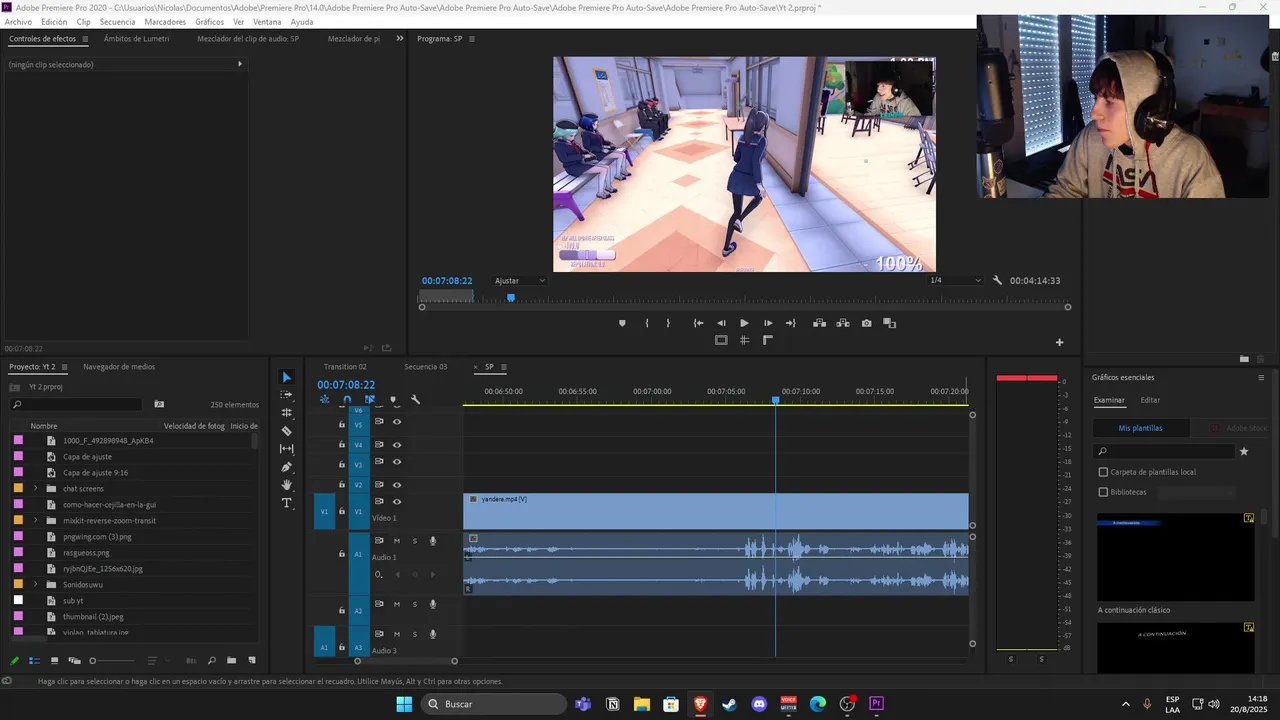
Task: Switch to Ámbitos de Lumetri tab
Action: 136,39
